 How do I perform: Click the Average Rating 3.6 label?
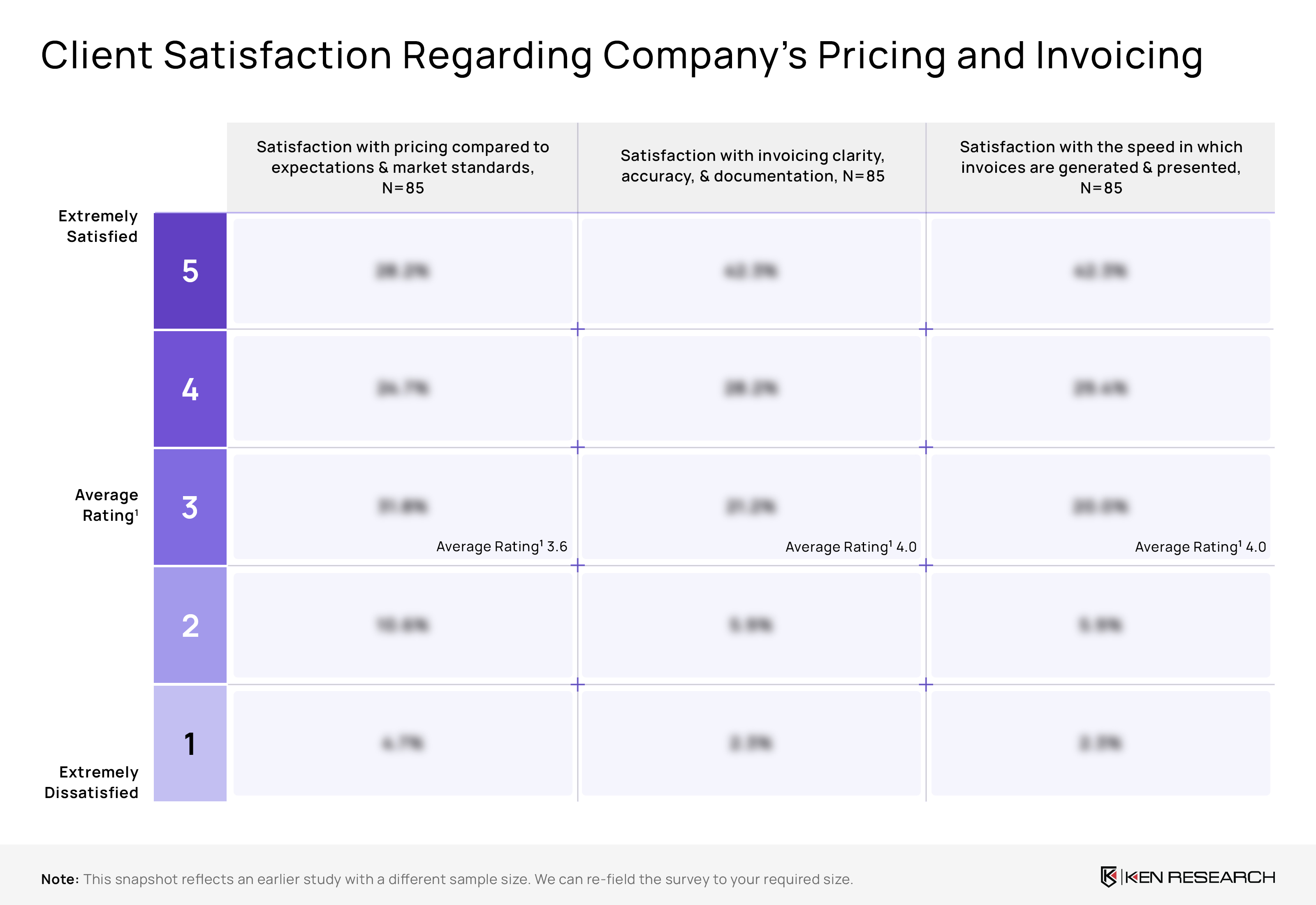[502, 546]
